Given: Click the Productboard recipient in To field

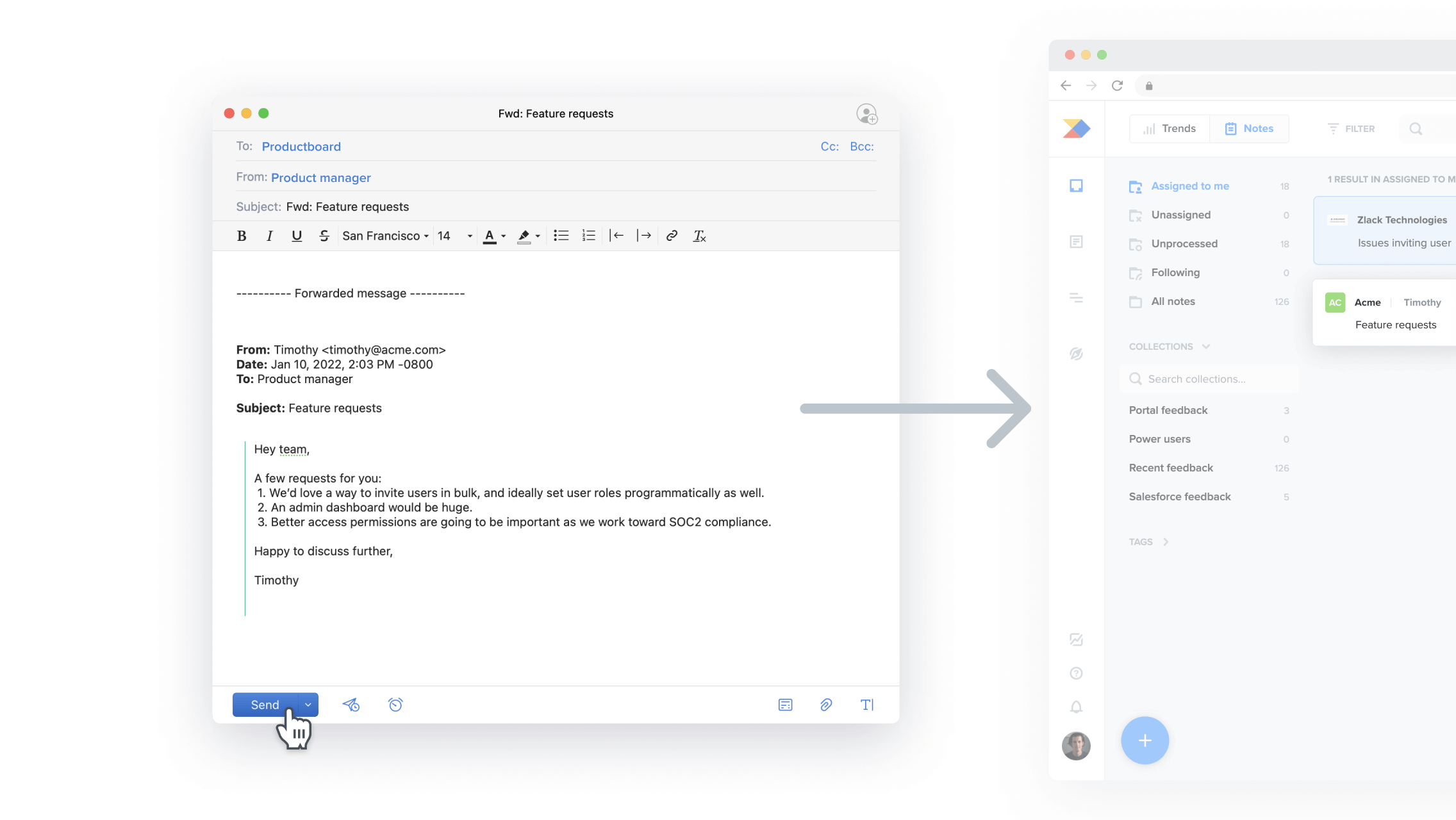Looking at the screenshot, I should point(301,146).
